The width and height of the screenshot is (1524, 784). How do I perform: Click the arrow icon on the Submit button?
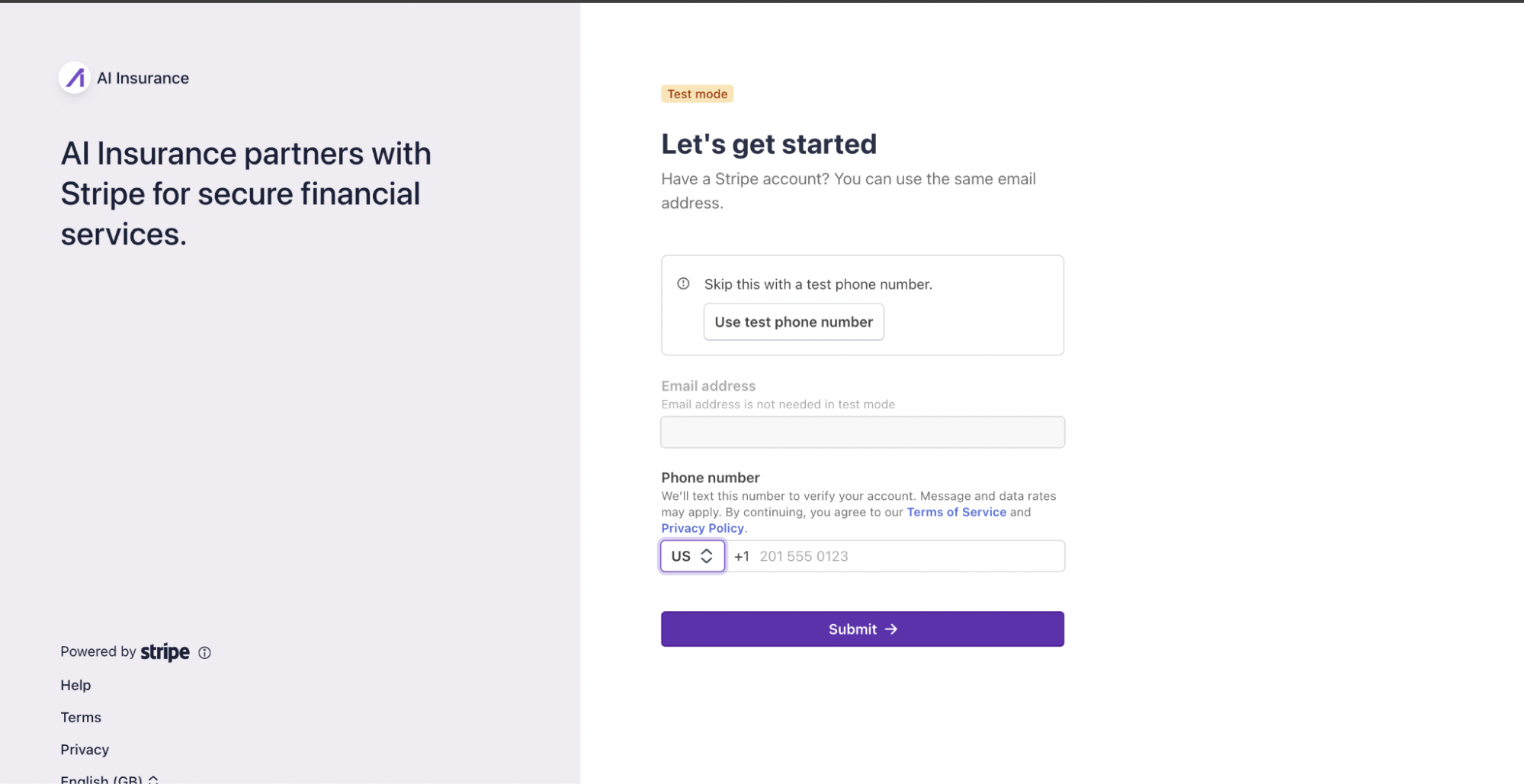[890, 629]
